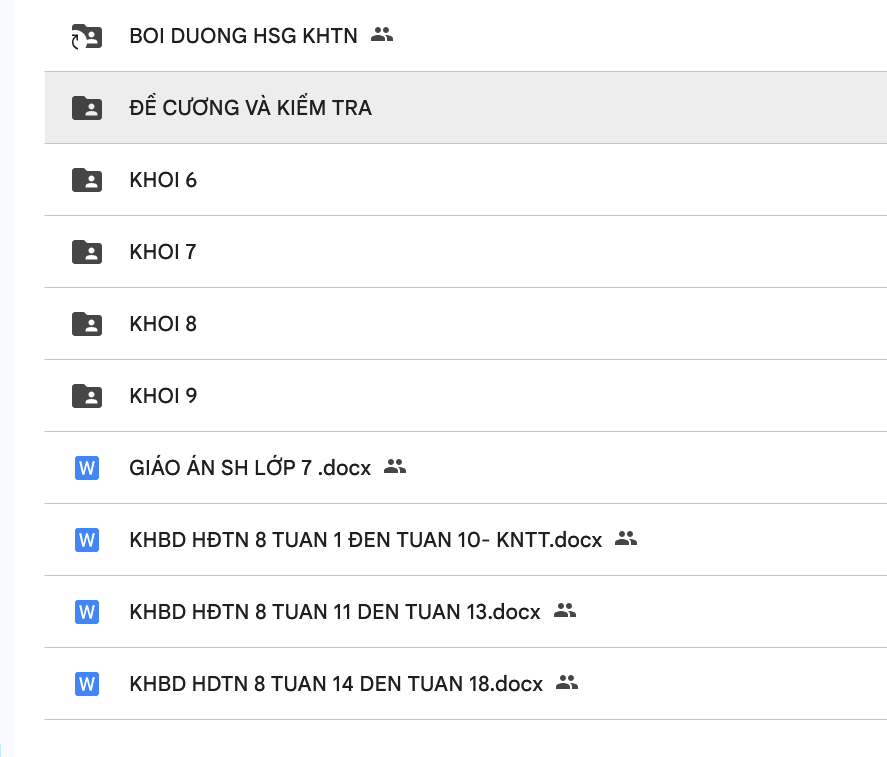Click the shared icon after TUAN 14 DEN TUAN 18.docx
The height and width of the screenshot is (757, 887).
tap(567, 682)
